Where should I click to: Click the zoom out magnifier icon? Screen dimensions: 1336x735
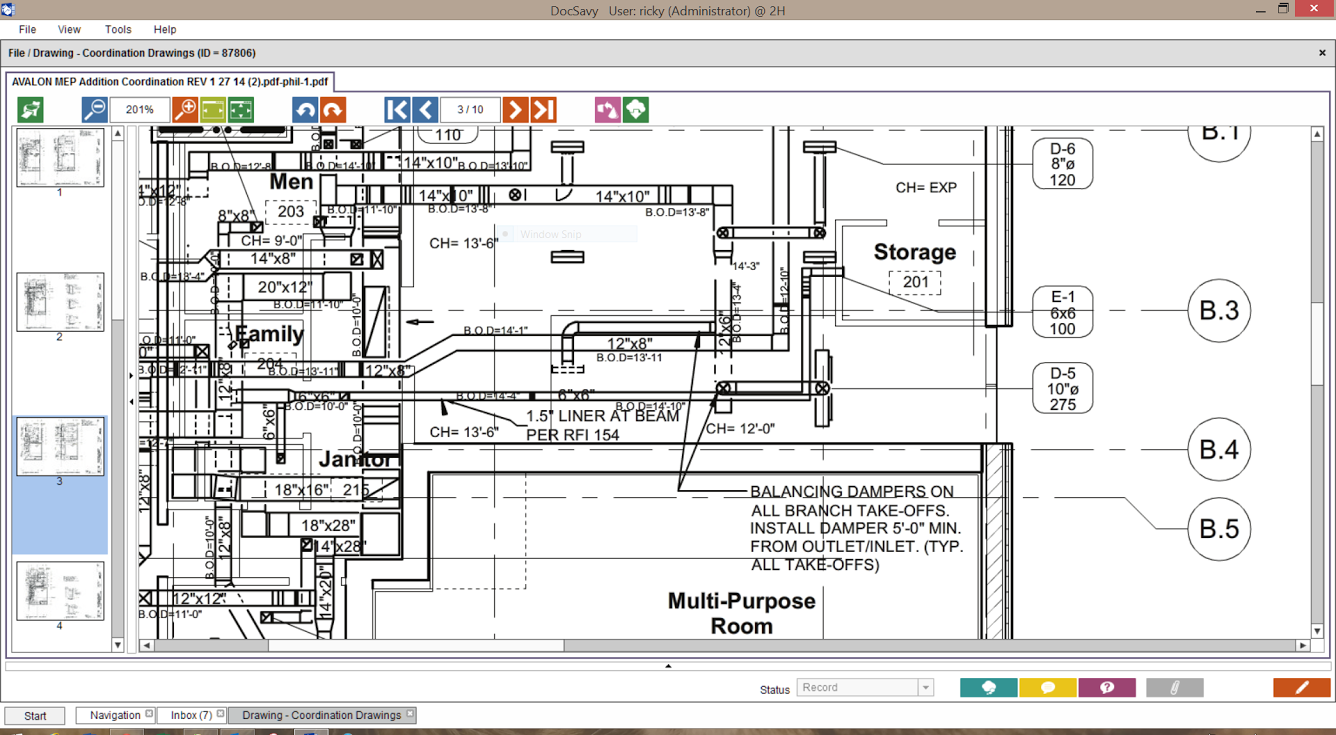95,110
